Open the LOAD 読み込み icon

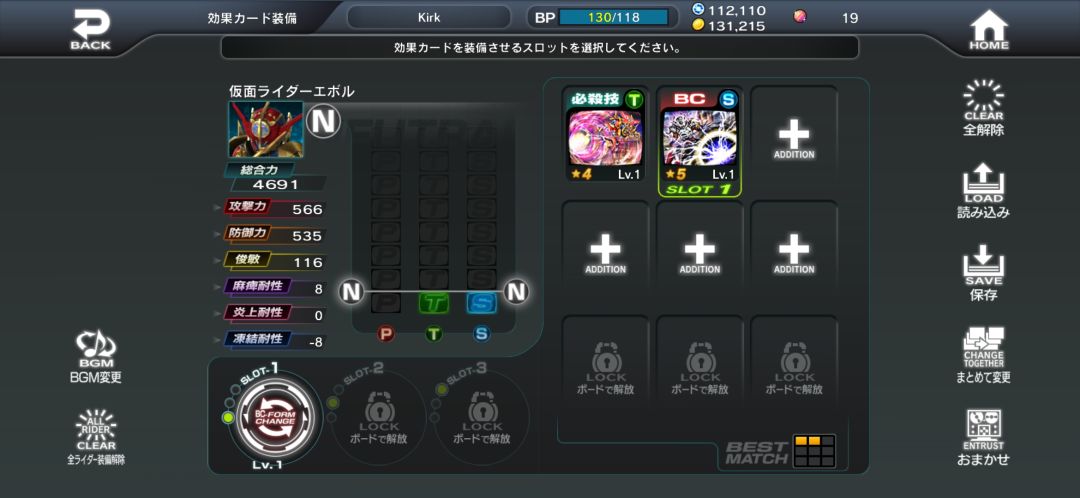[x=984, y=191]
